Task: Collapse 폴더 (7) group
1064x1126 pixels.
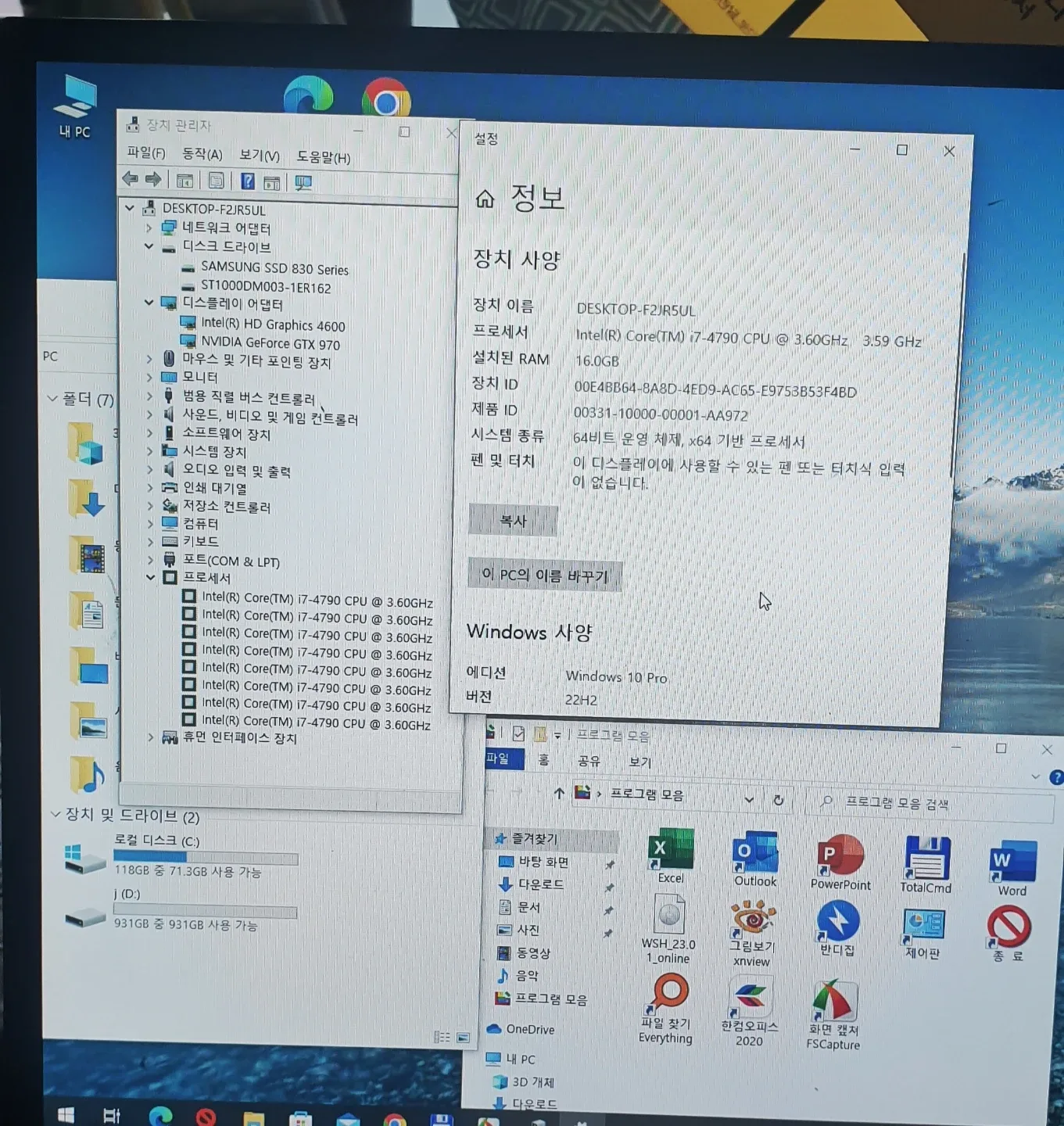Action: (52, 398)
